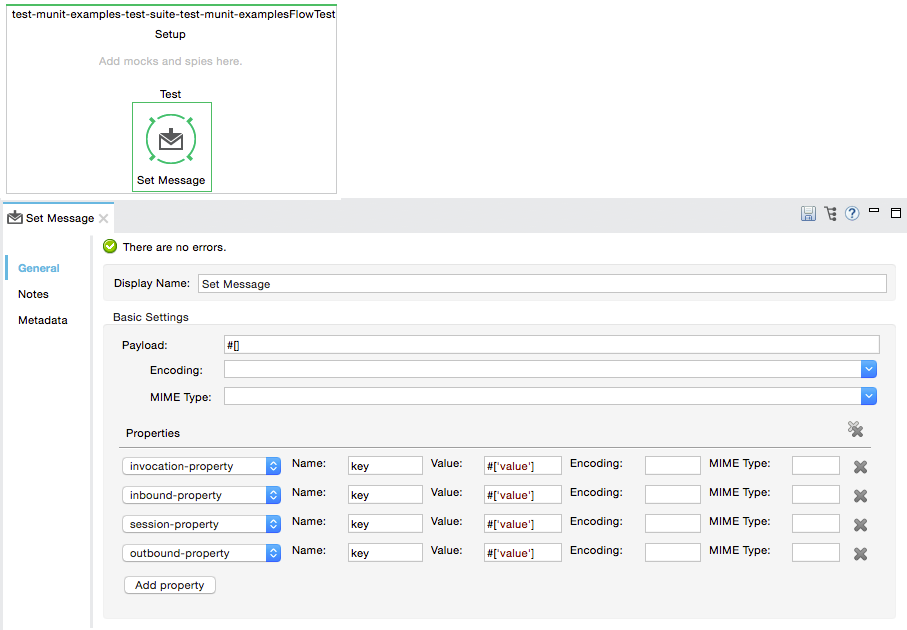Delete the invocation-property row
Image resolution: width=907 pixels, height=630 pixels.
[860, 467]
